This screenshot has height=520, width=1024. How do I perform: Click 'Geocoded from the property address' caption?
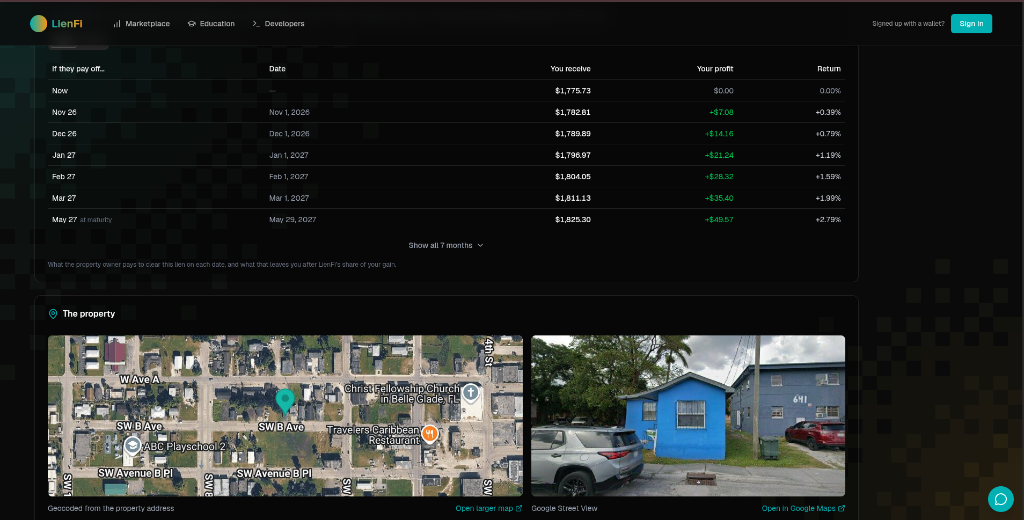111,508
